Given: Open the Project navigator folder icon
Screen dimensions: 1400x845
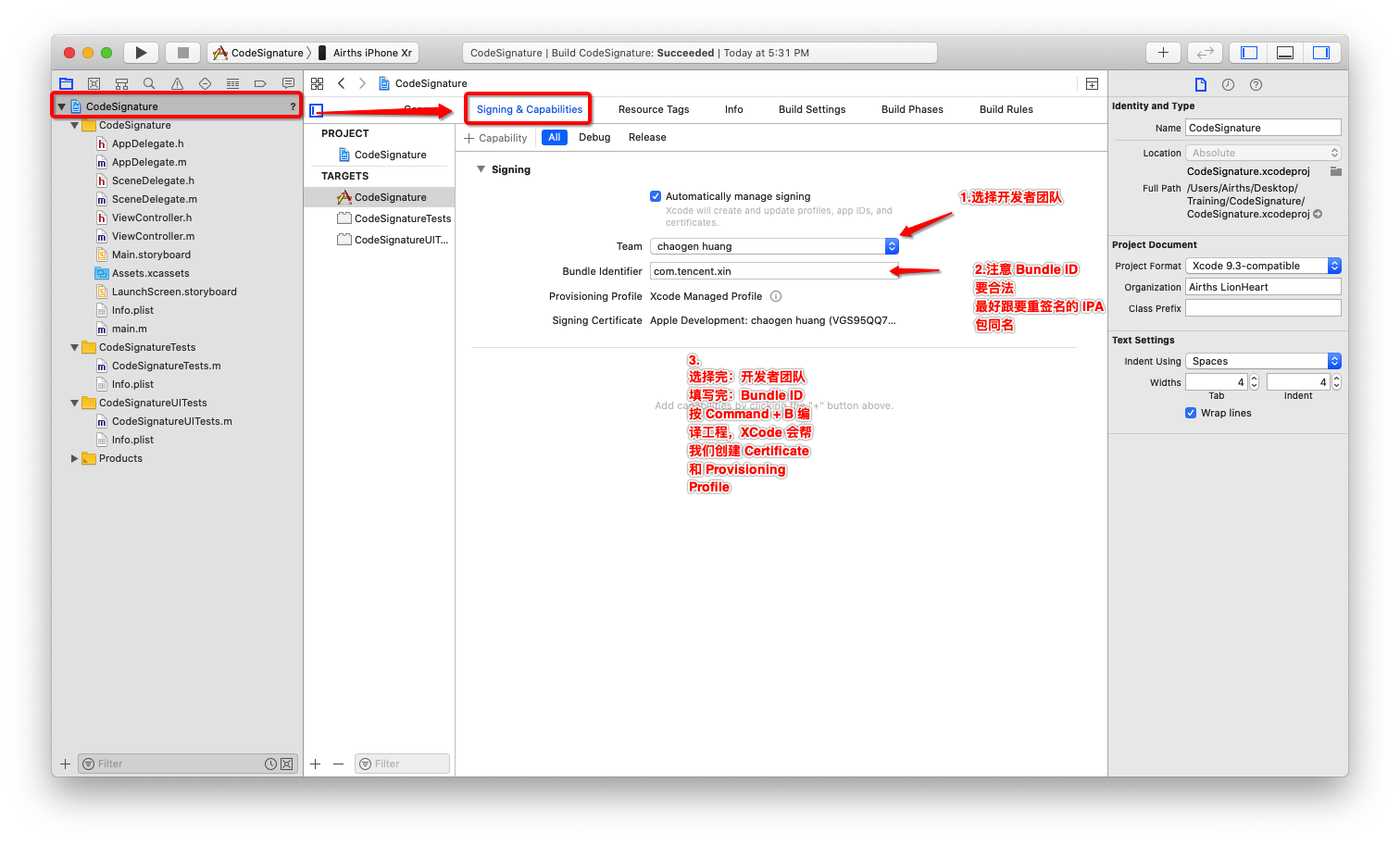Looking at the screenshot, I should point(66,83).
